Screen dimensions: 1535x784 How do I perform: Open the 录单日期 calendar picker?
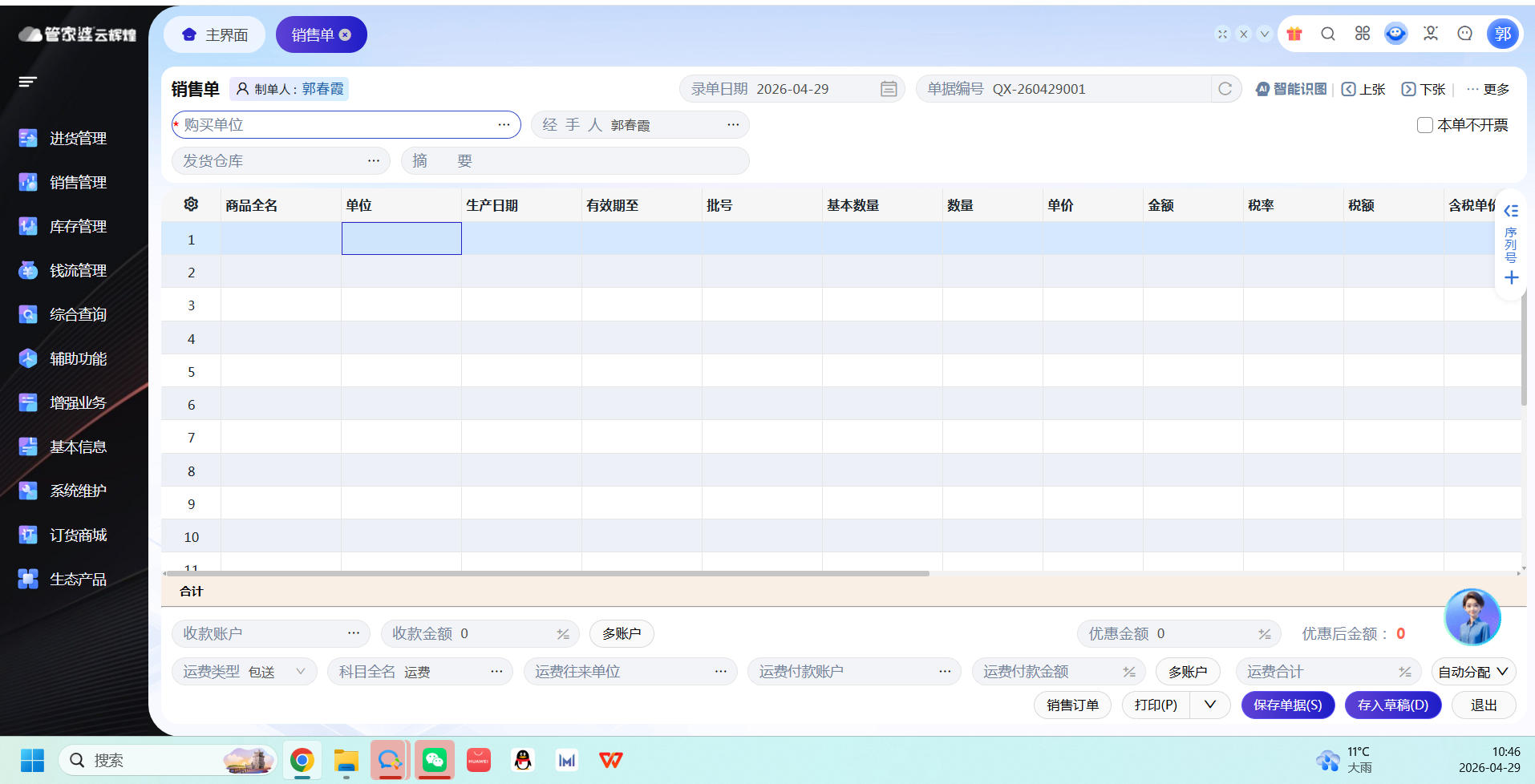coord(889,89)
